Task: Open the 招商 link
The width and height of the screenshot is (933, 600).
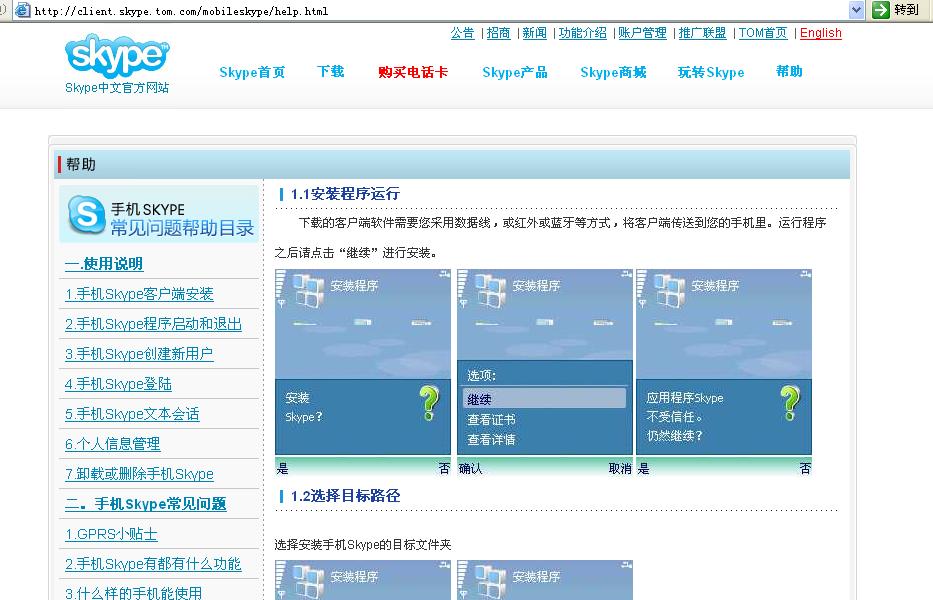Action: pyautogui.click(x=499, y=33)
